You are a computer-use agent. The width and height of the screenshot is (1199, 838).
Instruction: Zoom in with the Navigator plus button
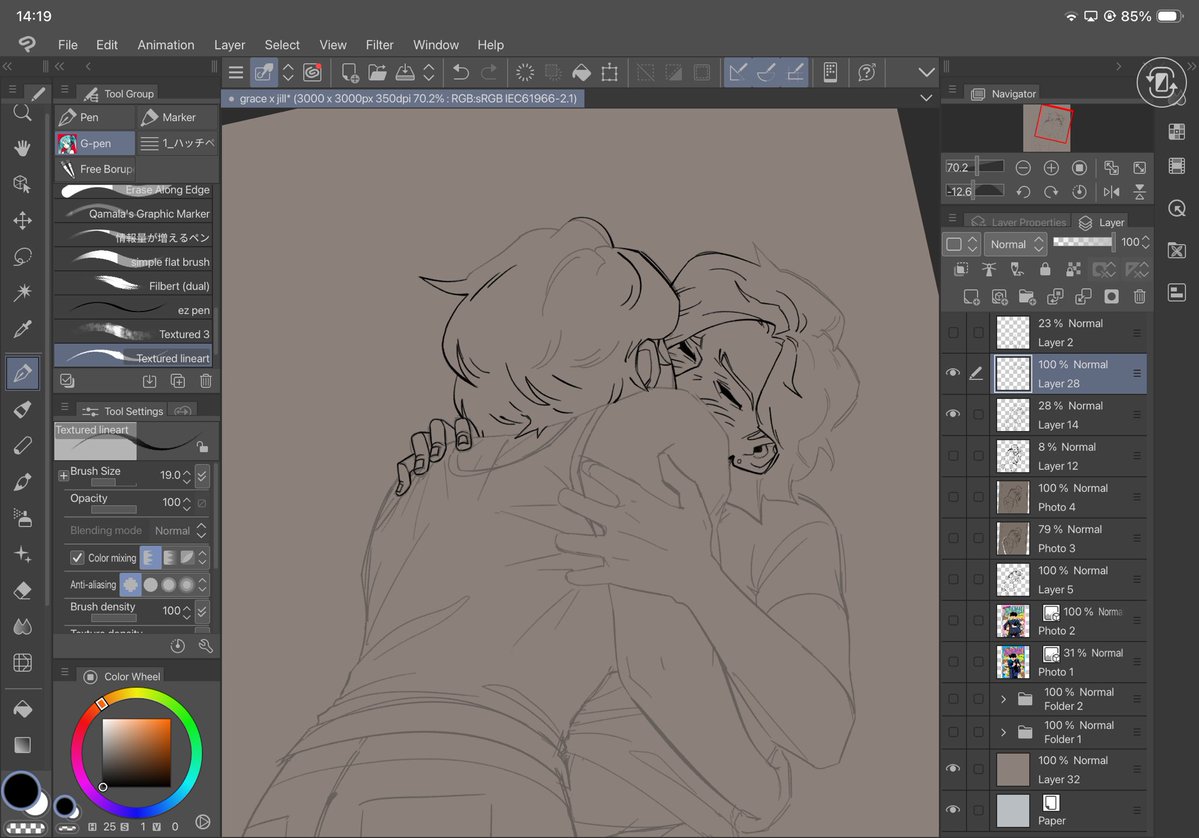point(1051,167)
